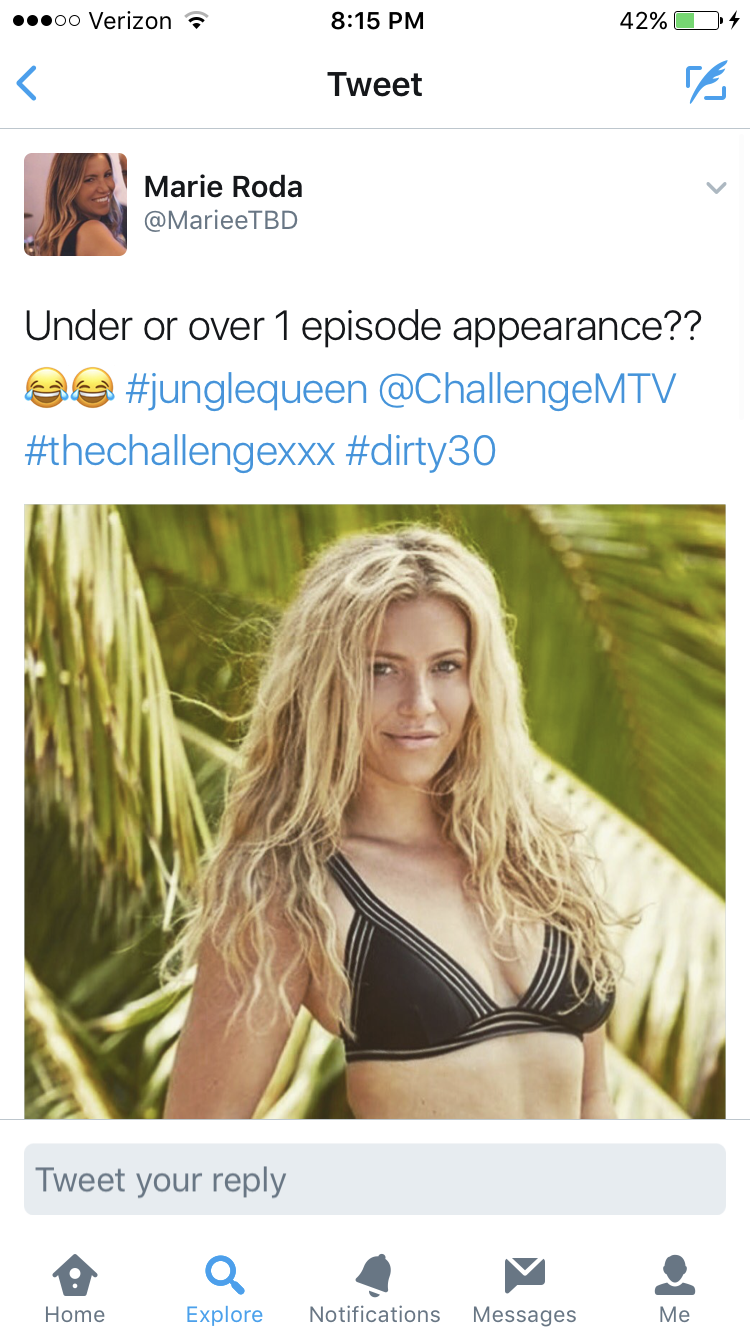Open Marie Roda's profile picture
The image size is (750, 1334).
(x=76, y=204)
